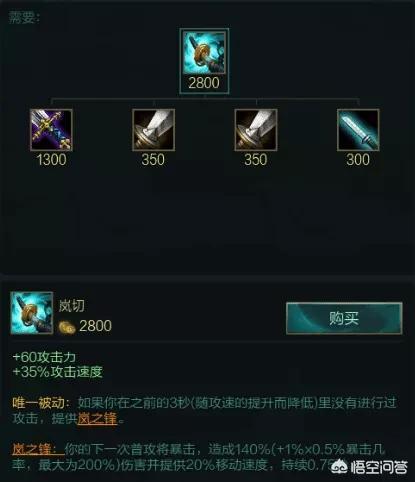
Task: Click the B.F. Sword component costing 1300
Action: pyautogui.click(x=51, y=130)
